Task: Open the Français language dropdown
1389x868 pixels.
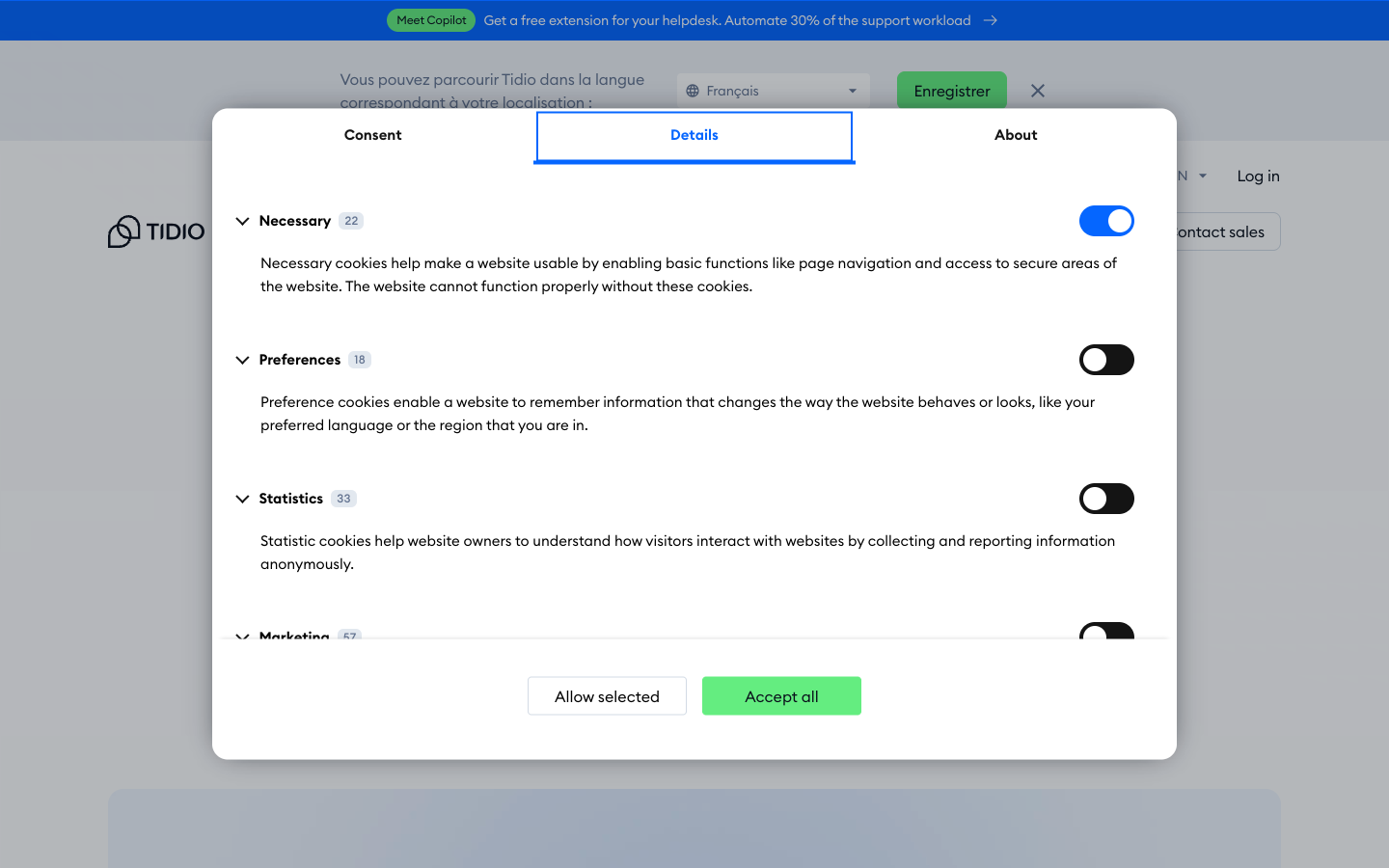Action: (x=772, y=90)
